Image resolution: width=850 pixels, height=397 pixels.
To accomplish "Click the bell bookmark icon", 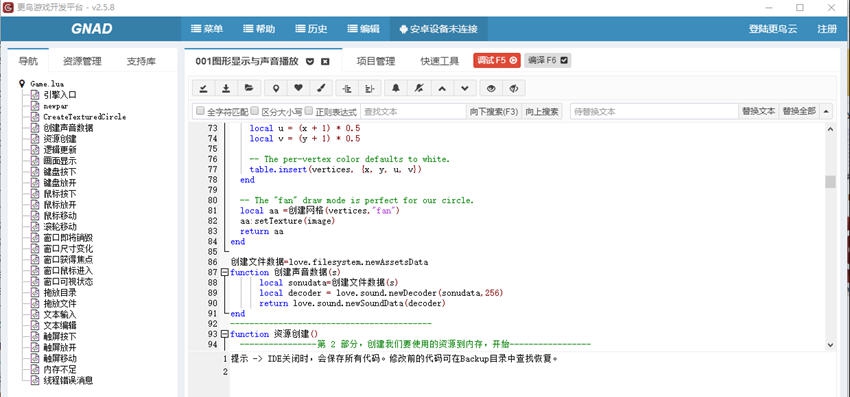I will click(396, 88).
